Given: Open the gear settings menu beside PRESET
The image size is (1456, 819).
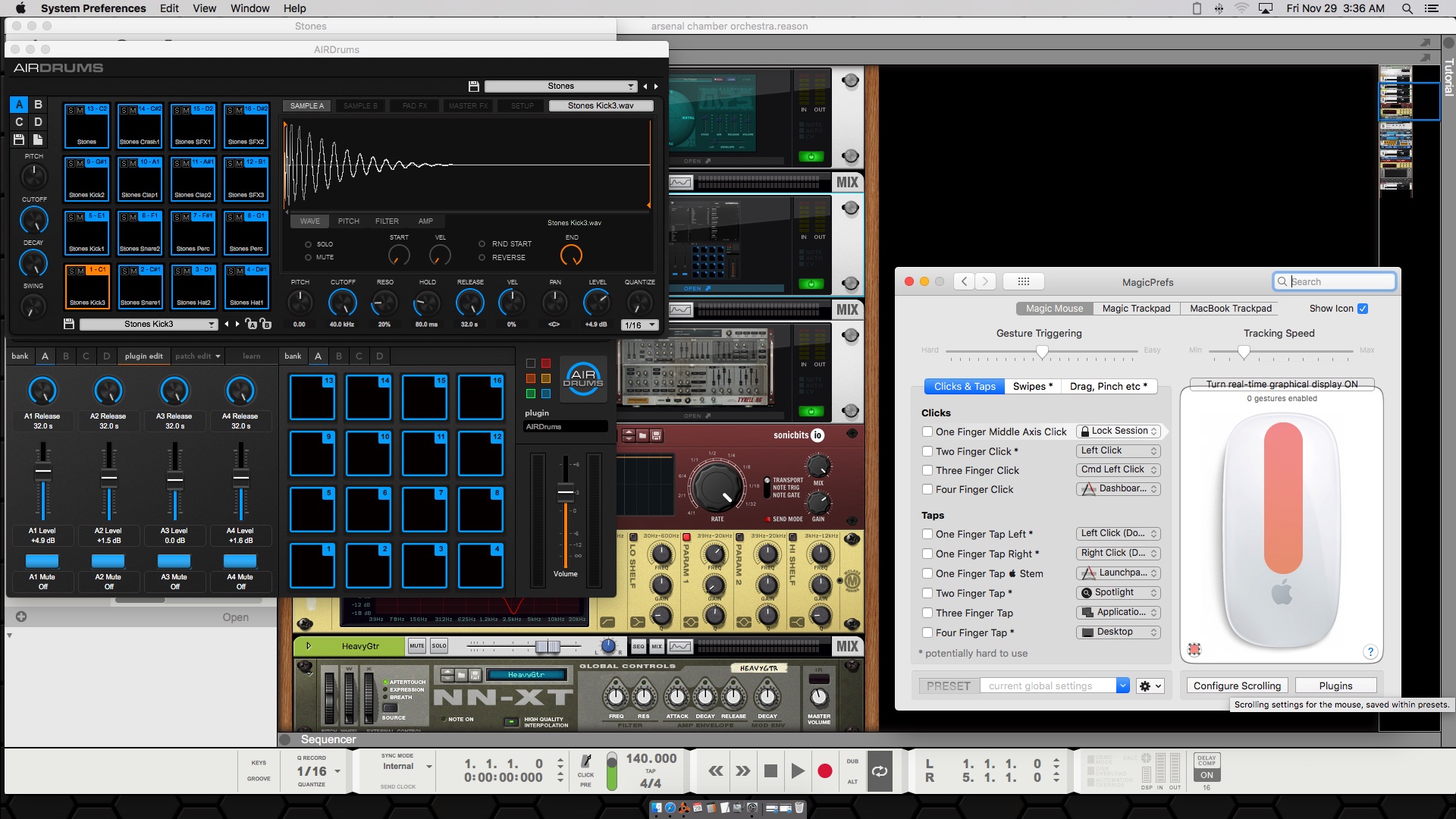Looking at the screenshot, I should 1150,686.
